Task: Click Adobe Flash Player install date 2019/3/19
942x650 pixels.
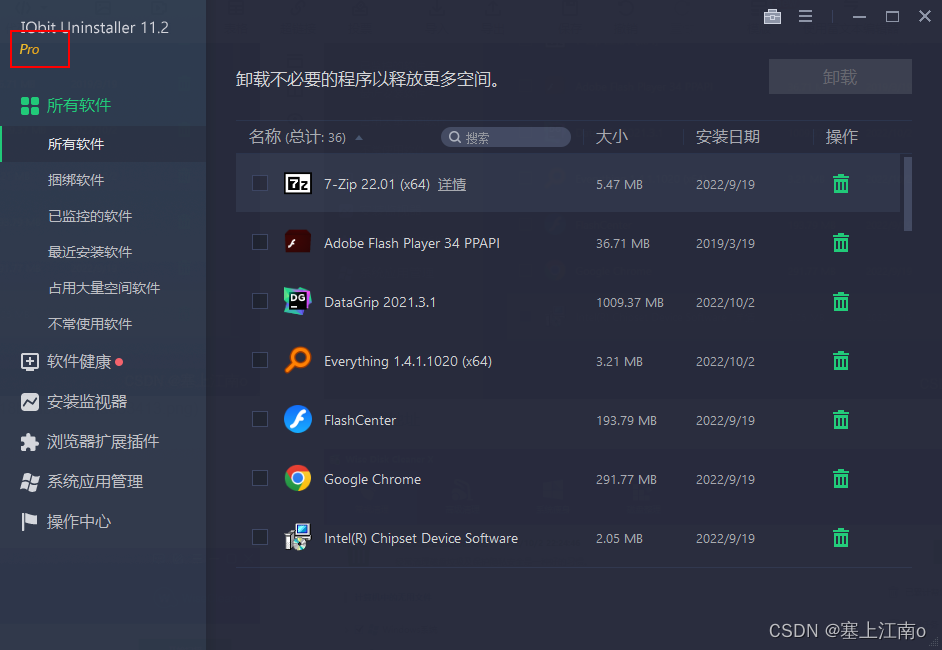Action: point(725,244)
